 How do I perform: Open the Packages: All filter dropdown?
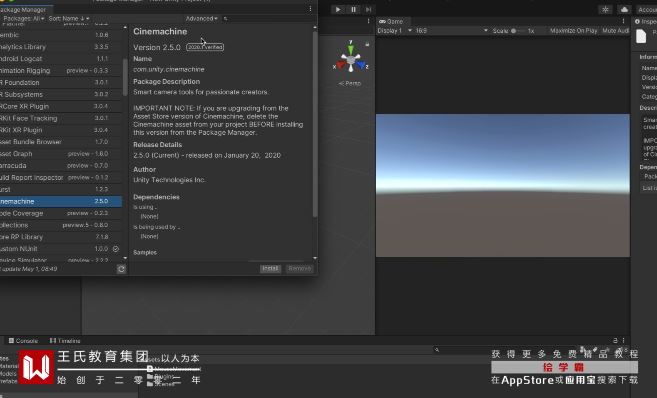[23, 18]
